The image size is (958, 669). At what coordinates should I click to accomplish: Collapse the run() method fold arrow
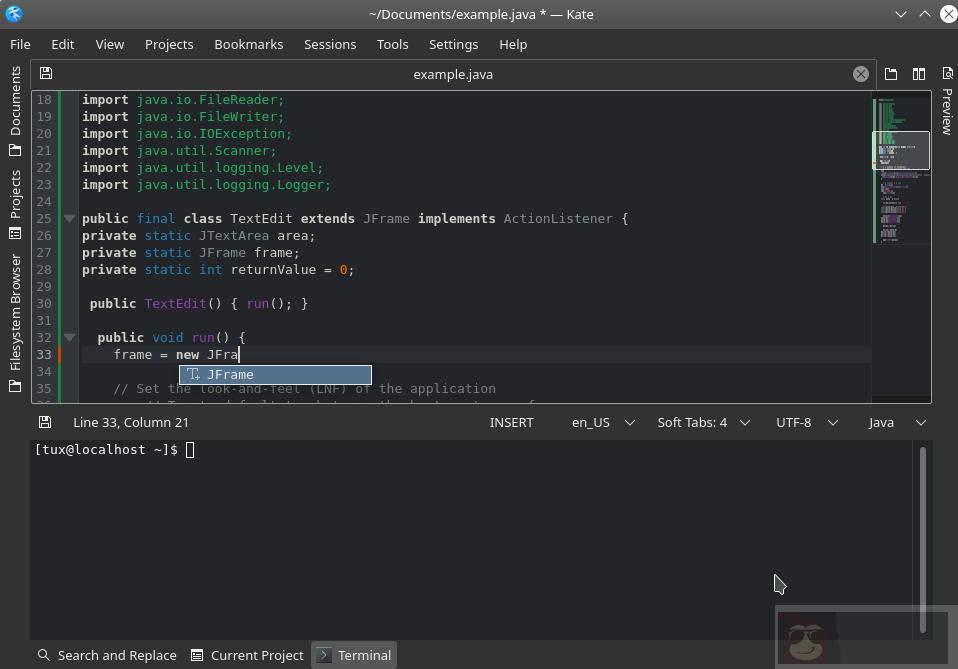69,337
